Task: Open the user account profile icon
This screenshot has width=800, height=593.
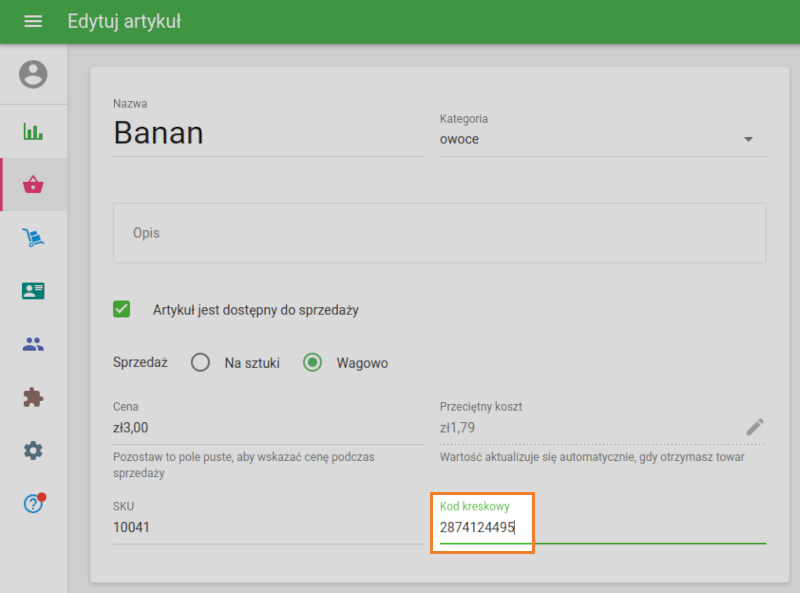Action: 33,74
